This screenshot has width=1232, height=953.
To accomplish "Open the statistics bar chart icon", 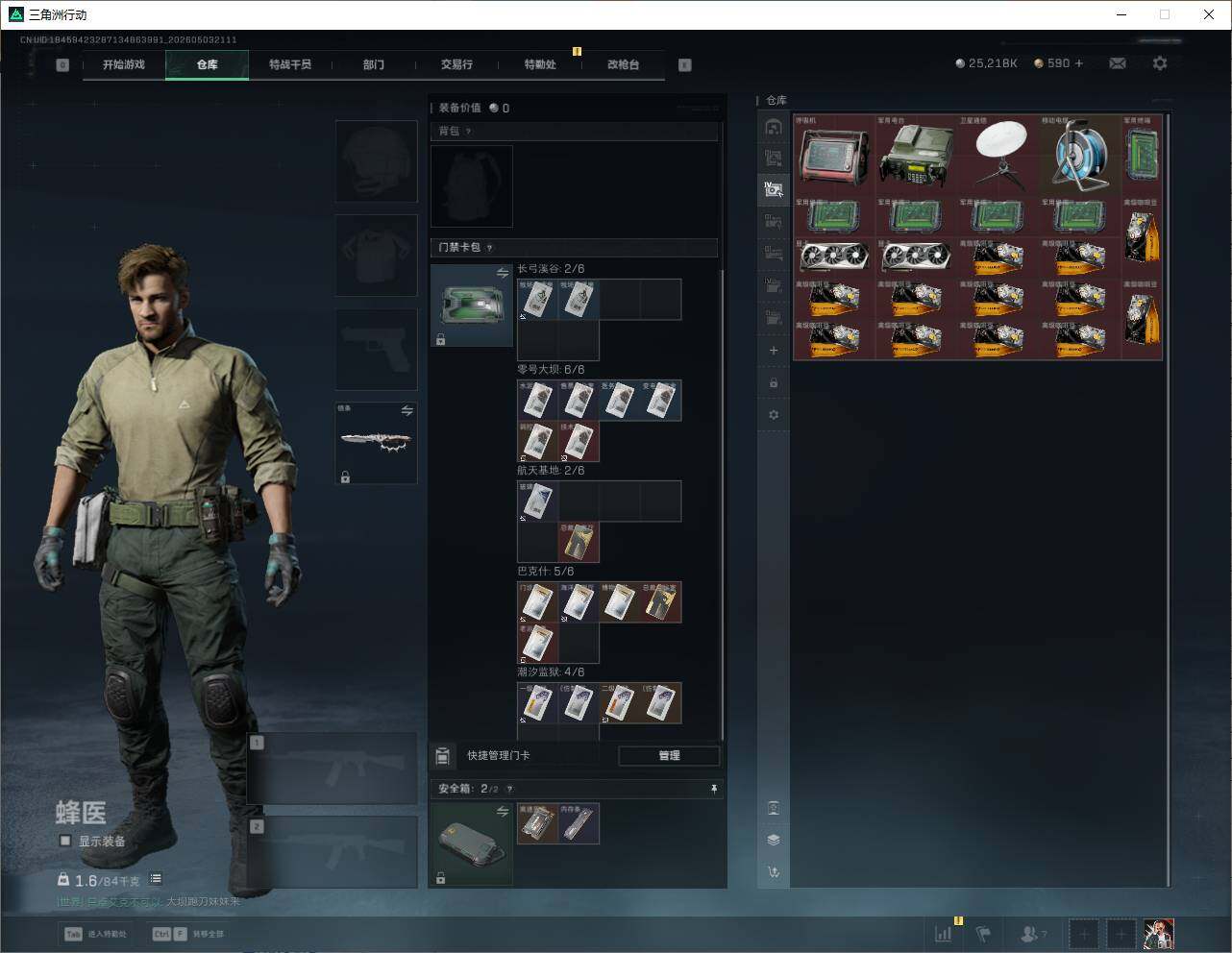I will [x=944, y=933].
